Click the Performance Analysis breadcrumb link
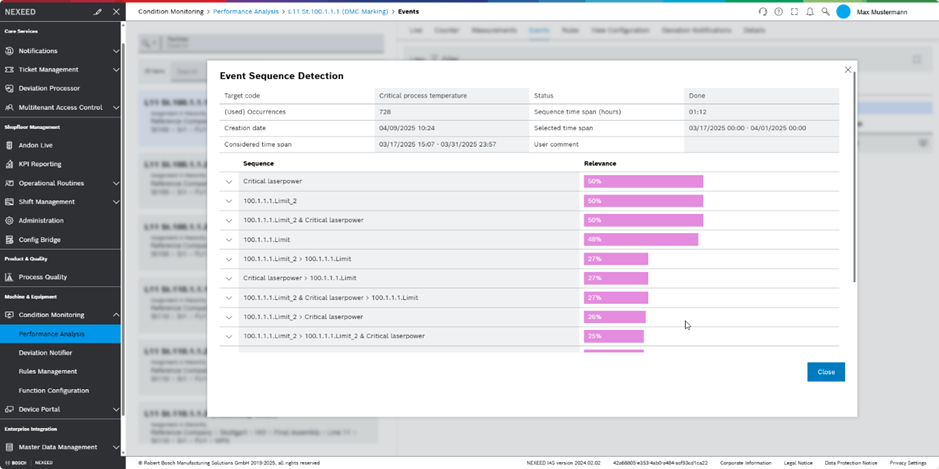The height and width of the screenshot is (469, 939). click(246, 12)
